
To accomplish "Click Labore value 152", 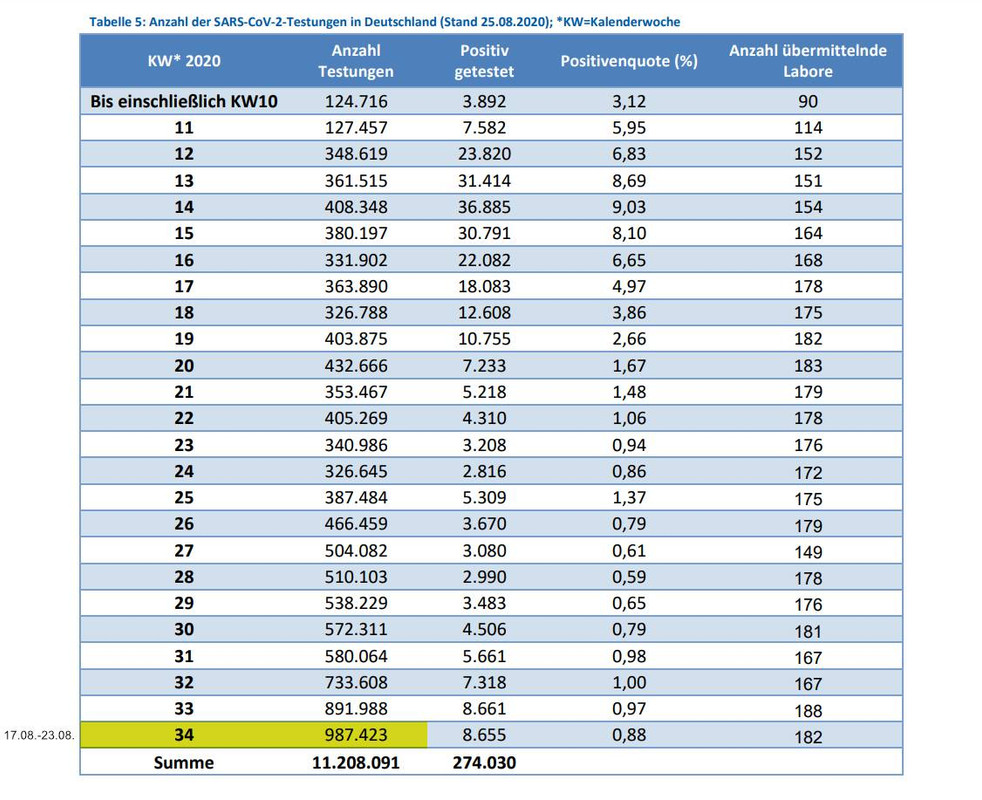I will pos(808,154).
